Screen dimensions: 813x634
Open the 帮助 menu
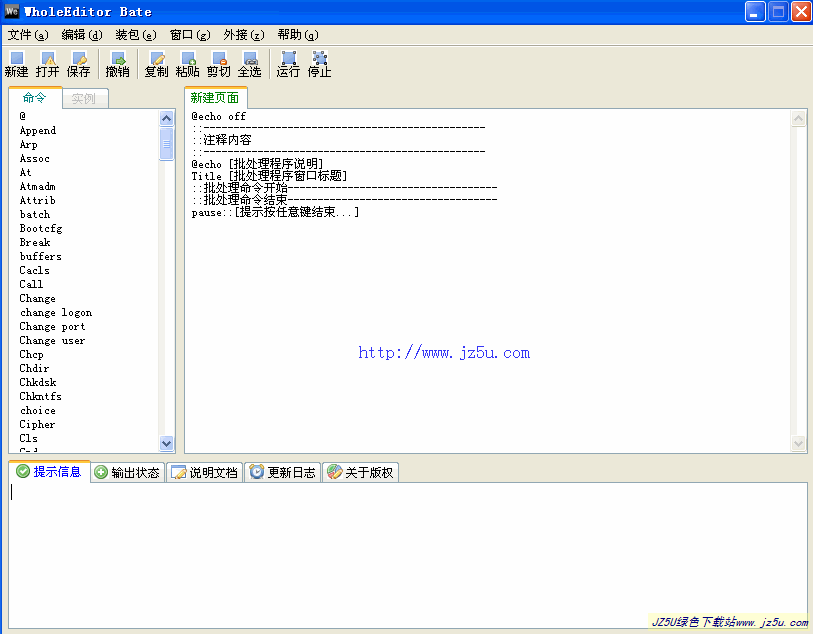(298, 35)
